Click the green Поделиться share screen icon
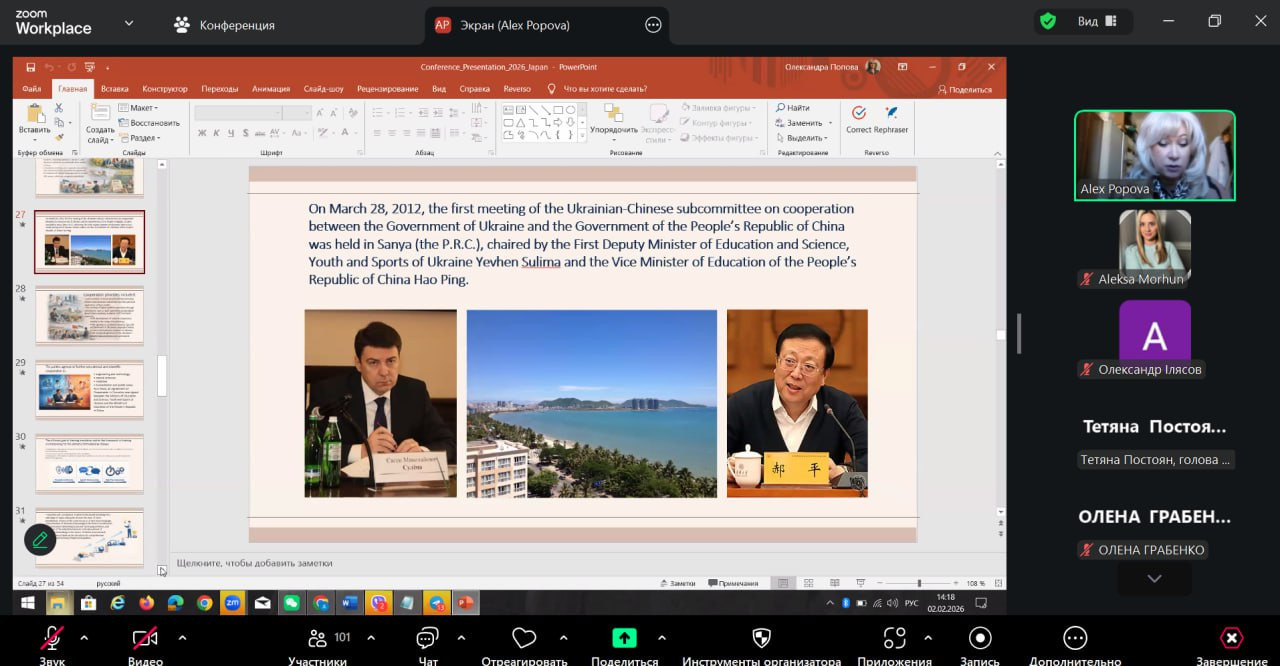 pyautogui.click(x=624, y=639)
